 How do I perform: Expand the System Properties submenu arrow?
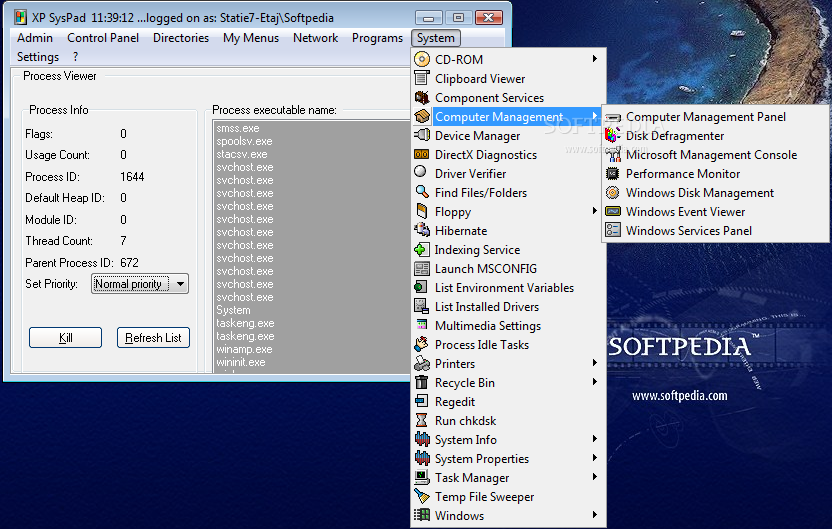pyautogui.click(x=595, y=458)
